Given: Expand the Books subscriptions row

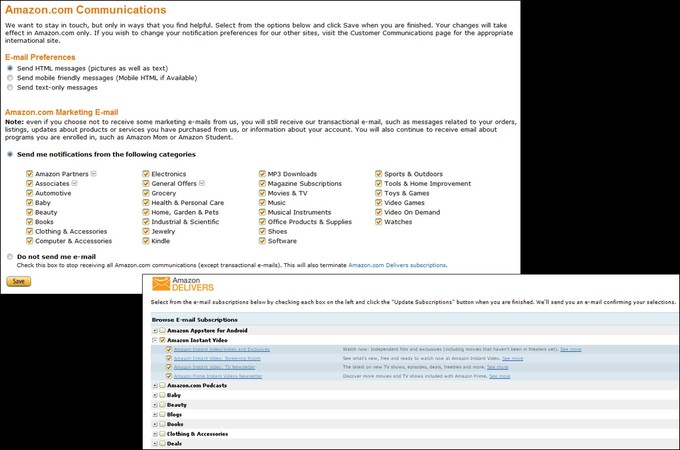Looking at the screenshot, I should click(x=155, y=424).
